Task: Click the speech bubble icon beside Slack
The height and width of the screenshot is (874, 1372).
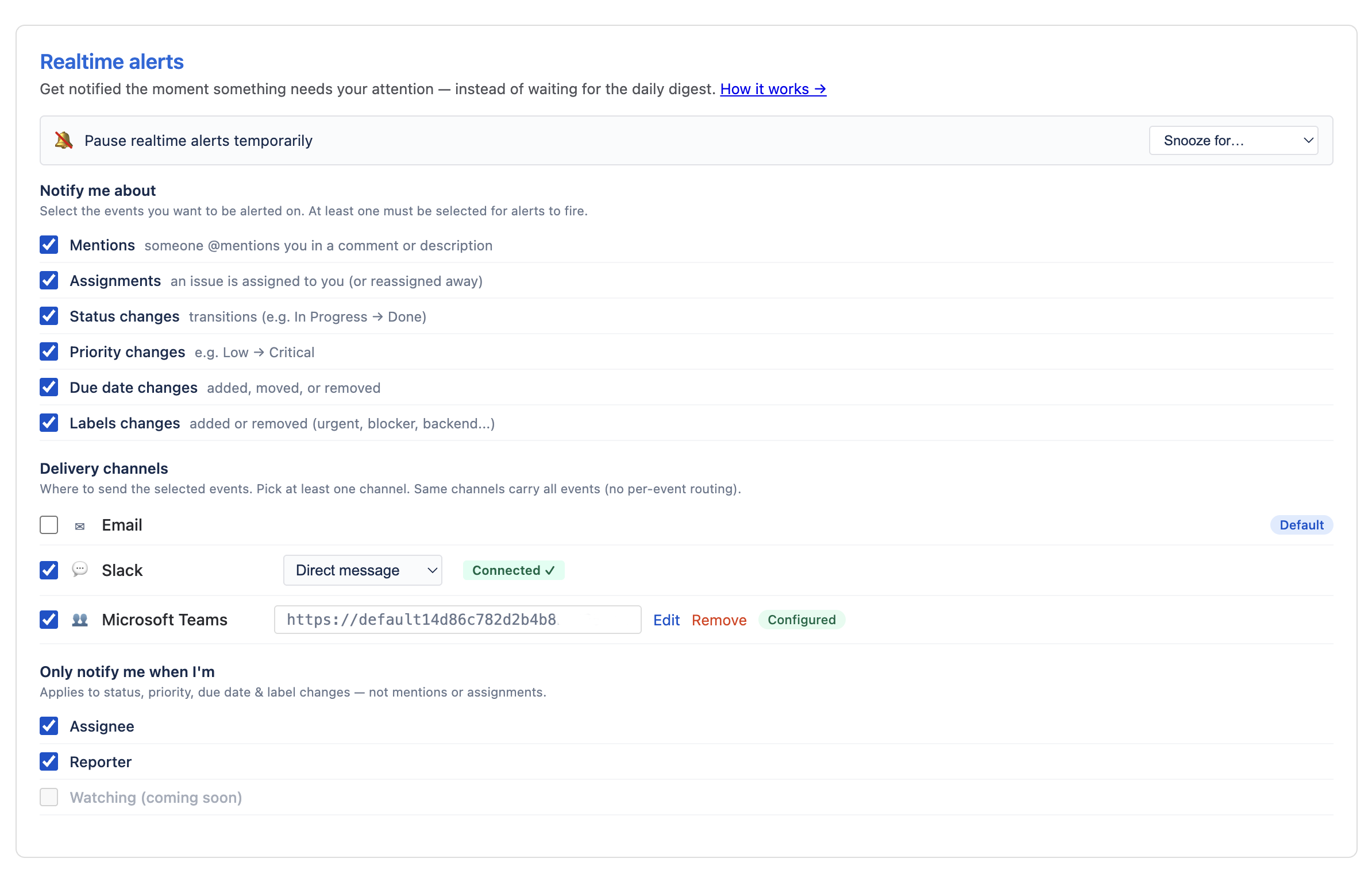Action: [80, 570]
